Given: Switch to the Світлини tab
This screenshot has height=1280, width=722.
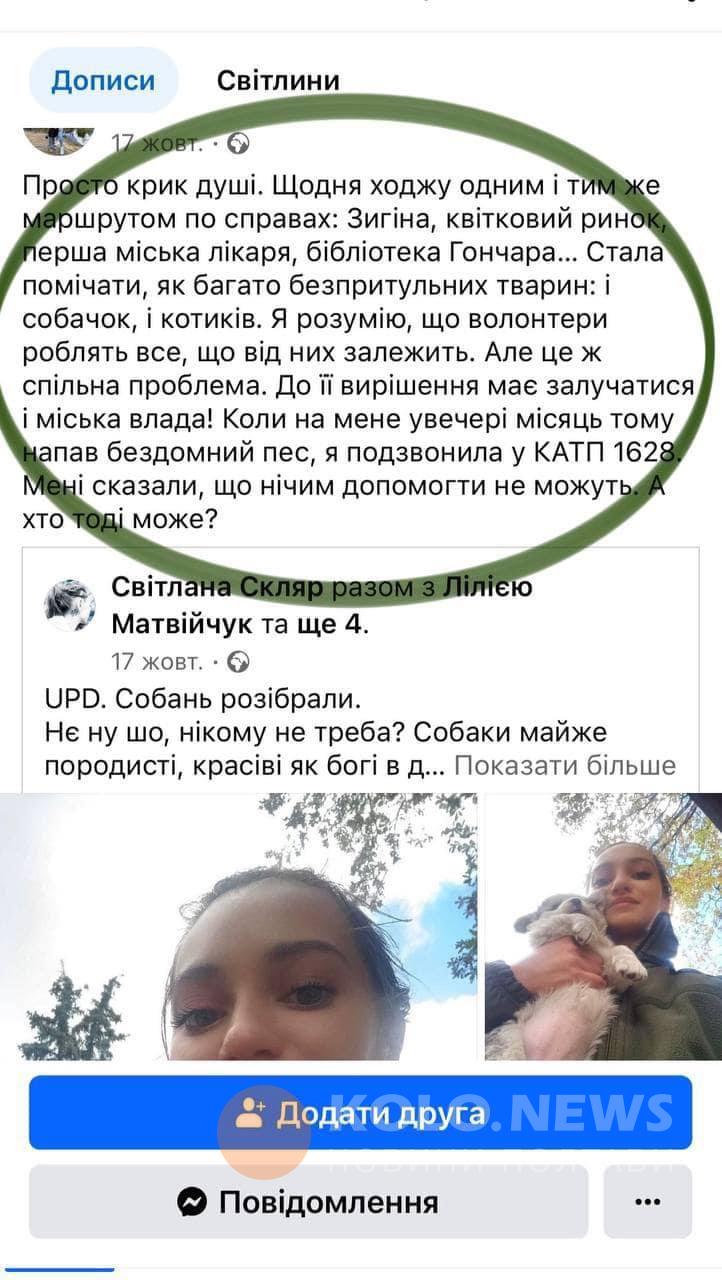Looking at the screenshot, I should 278,80.
